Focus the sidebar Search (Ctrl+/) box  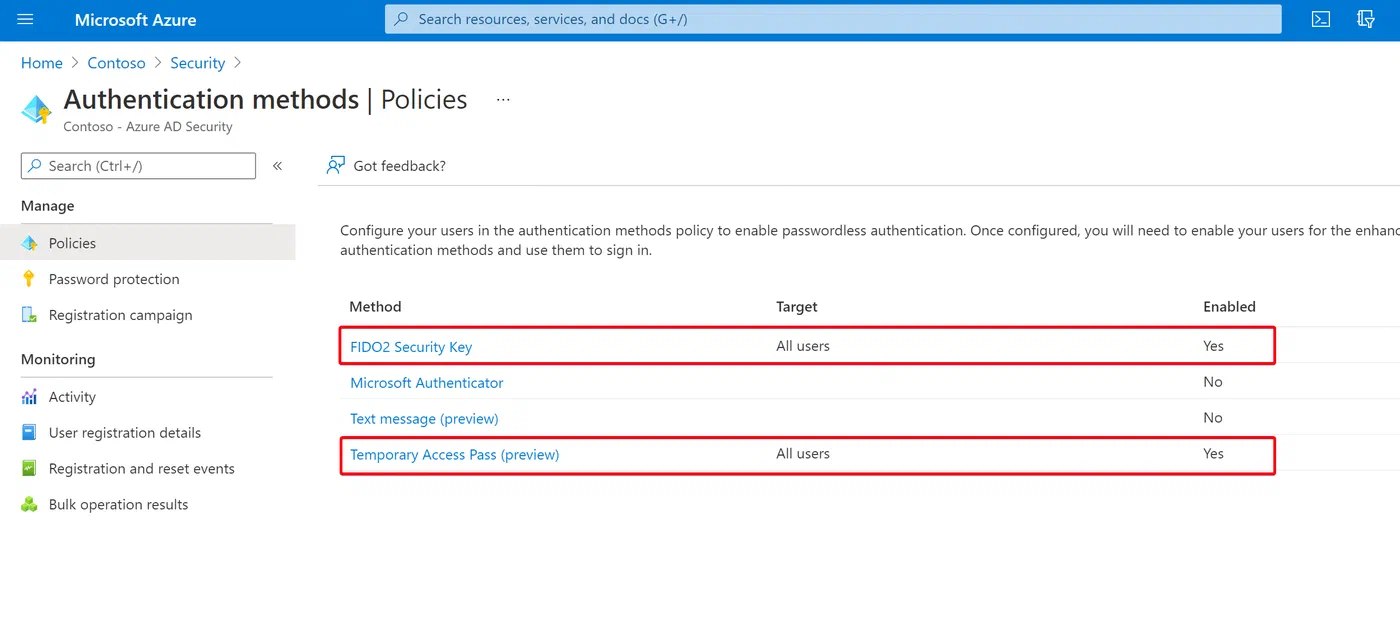[x=139, y=166]
